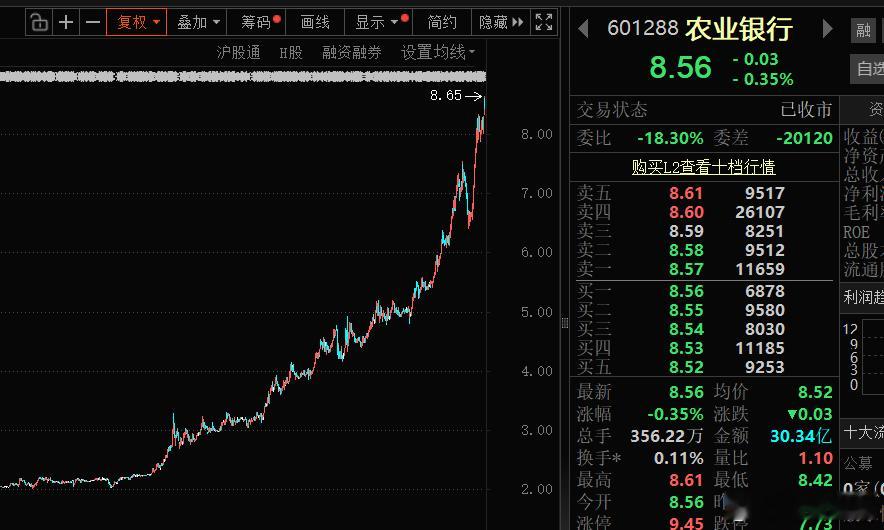The width and height of the screenshot is (884, 530).
Task: Zoom in chart with plus icon
Action: pyautogui.click(x=66, y=23)
